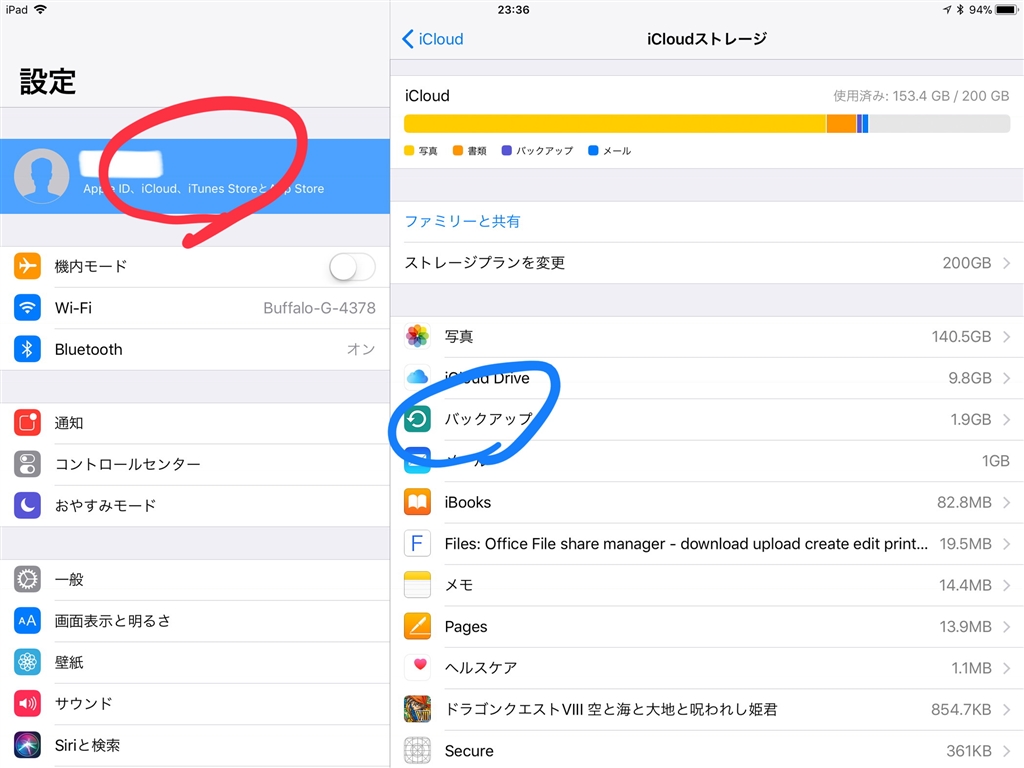Open the おやすみモード row label
This screenshot has height=768, width=1024.
(x=105, y=505)
